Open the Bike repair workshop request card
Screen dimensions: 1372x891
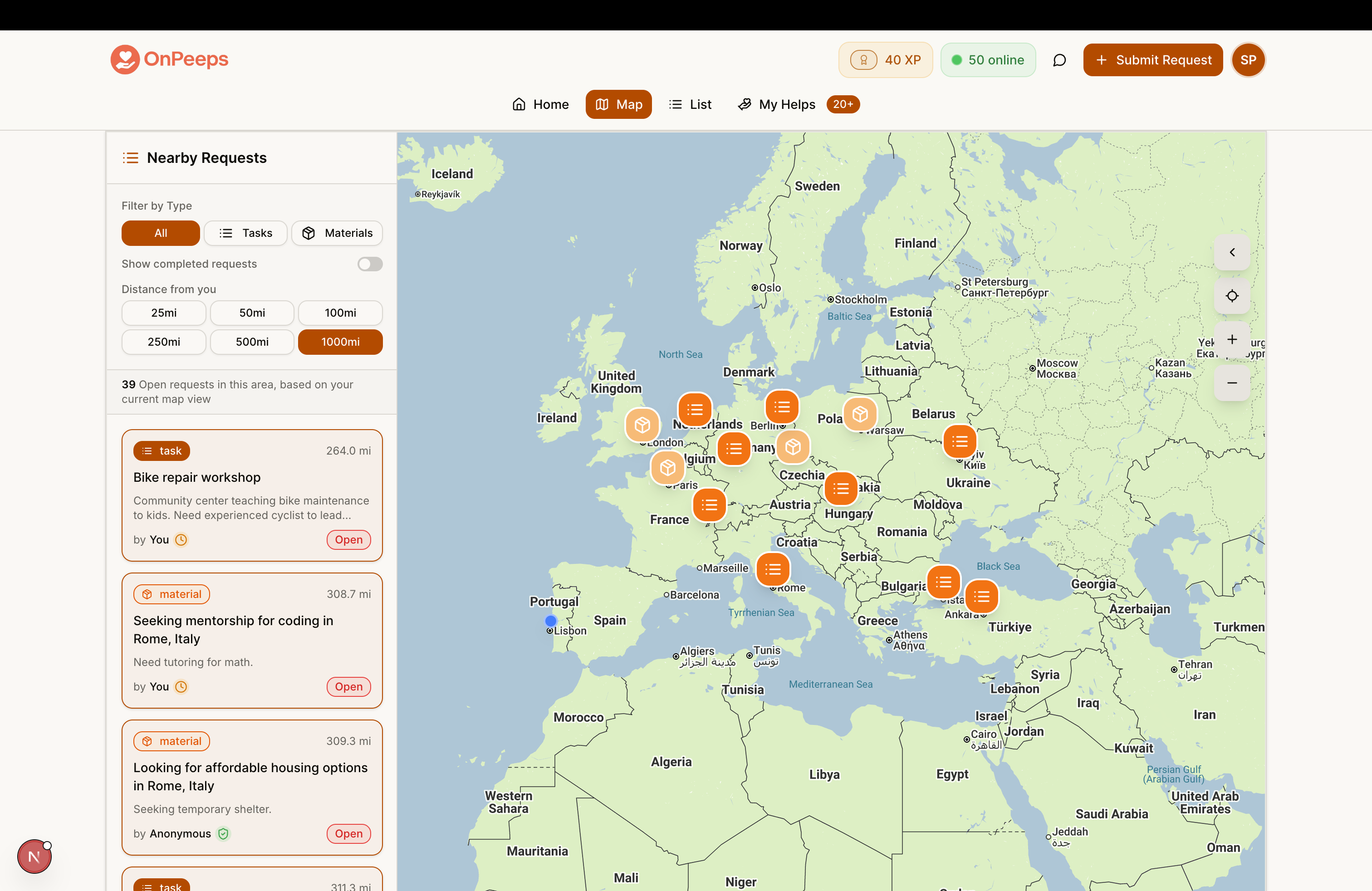252,494
